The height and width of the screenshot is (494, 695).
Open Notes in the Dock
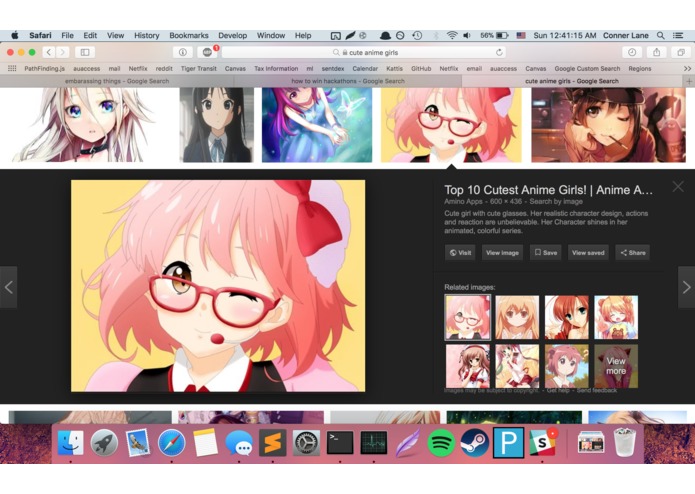tap(205, 442)
